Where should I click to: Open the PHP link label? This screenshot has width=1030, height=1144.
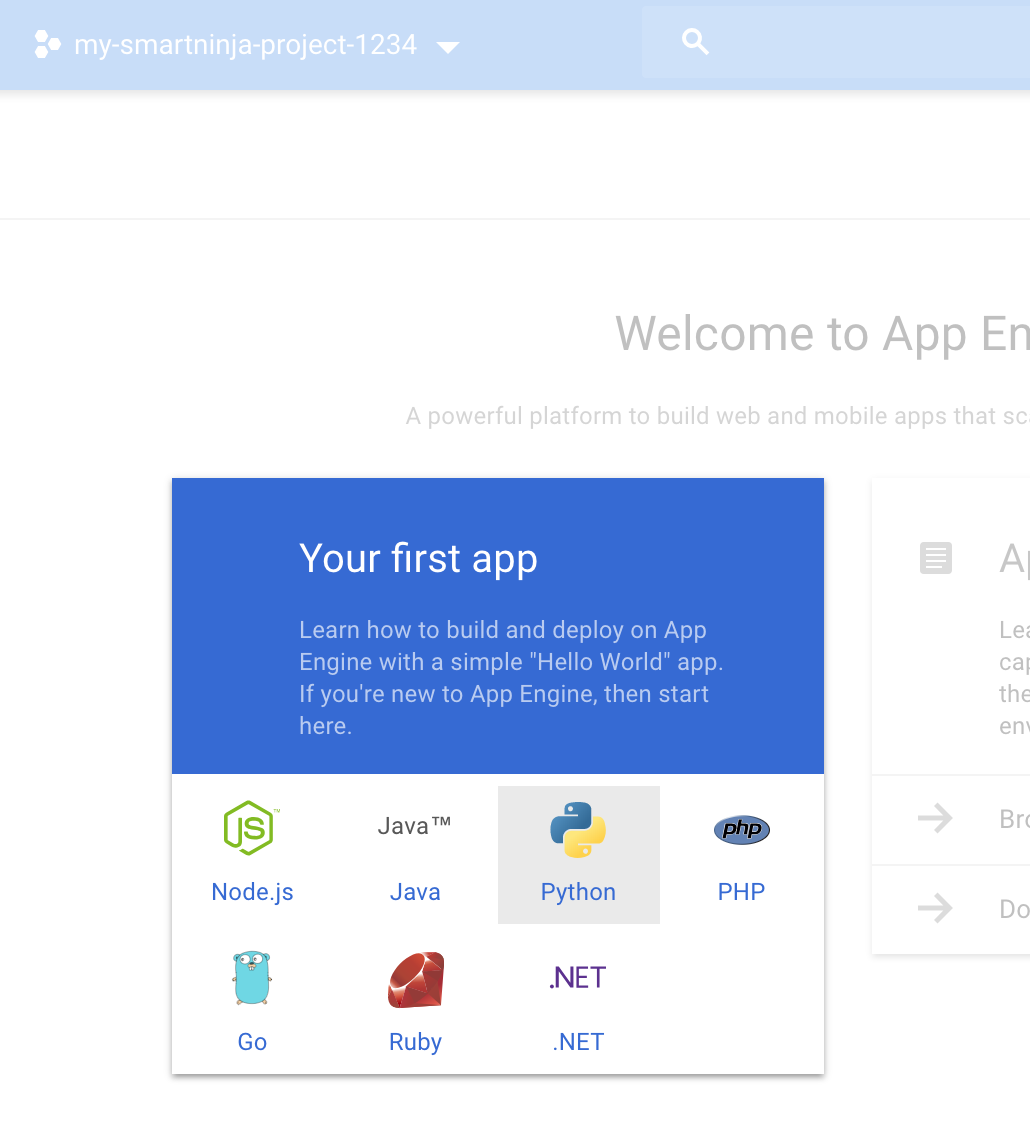click(741, 892)
